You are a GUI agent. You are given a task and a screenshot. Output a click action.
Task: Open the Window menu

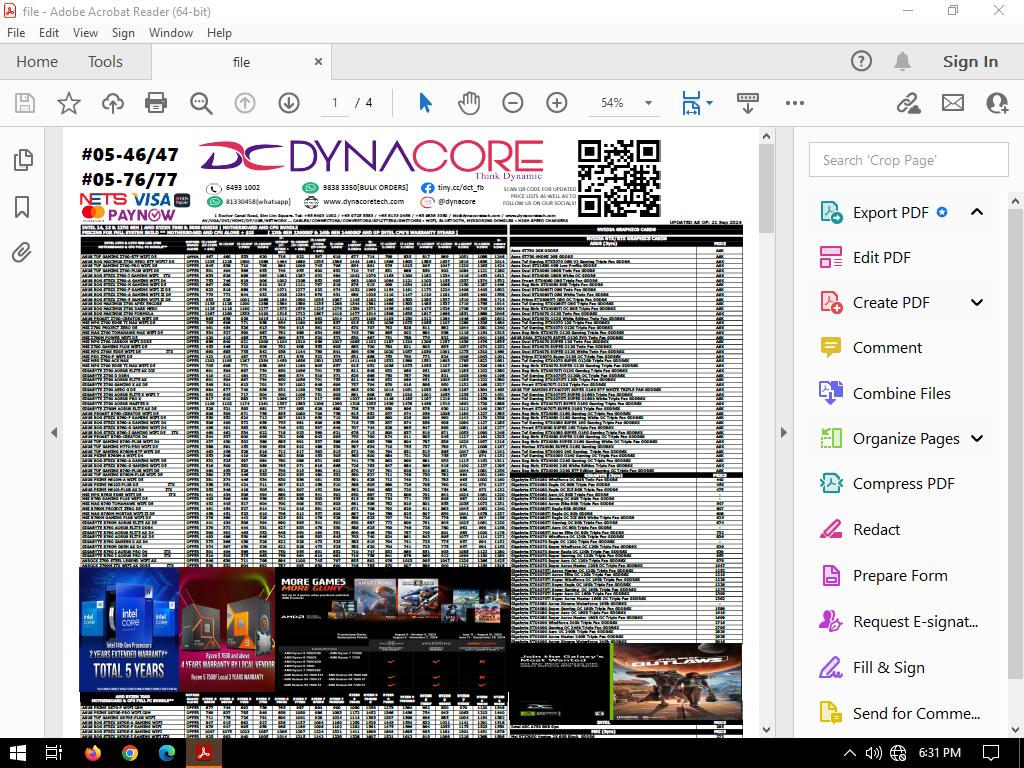tap(171, 32)
